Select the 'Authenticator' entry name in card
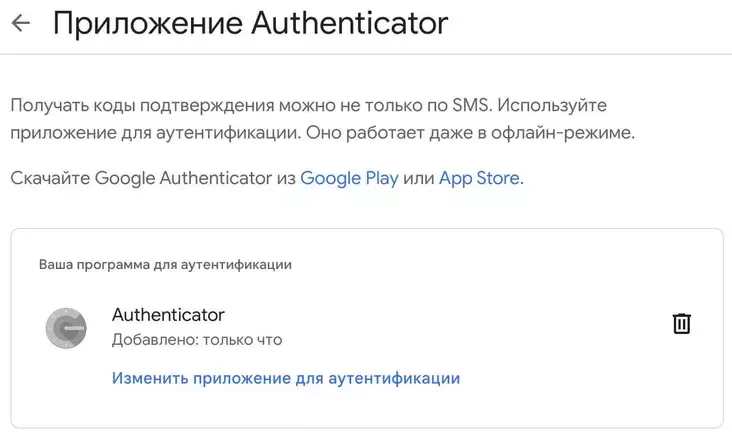The width and height of the screenshot is (732, 440). [168, 315]
